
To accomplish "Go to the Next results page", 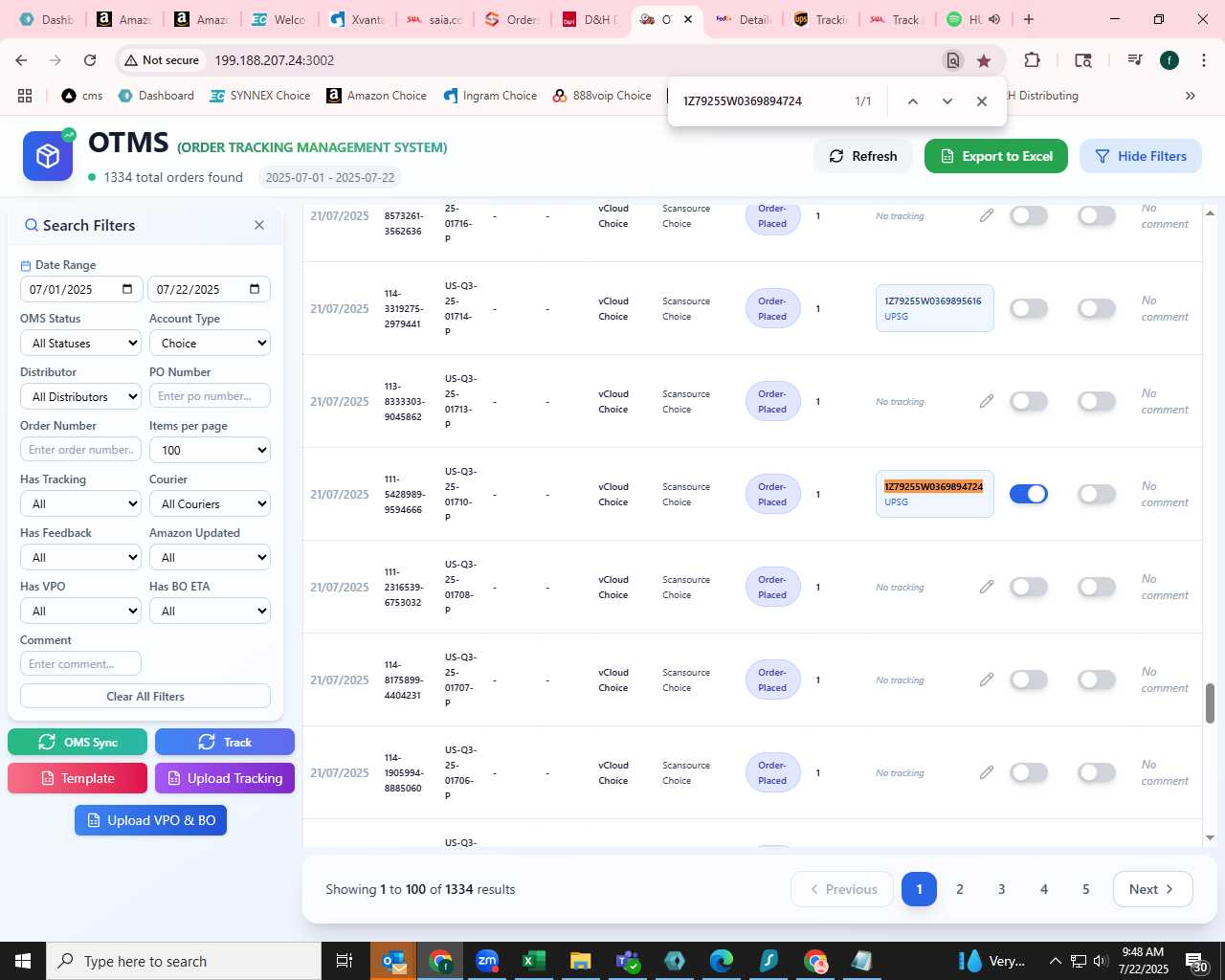I will (x=1152, y=889).
